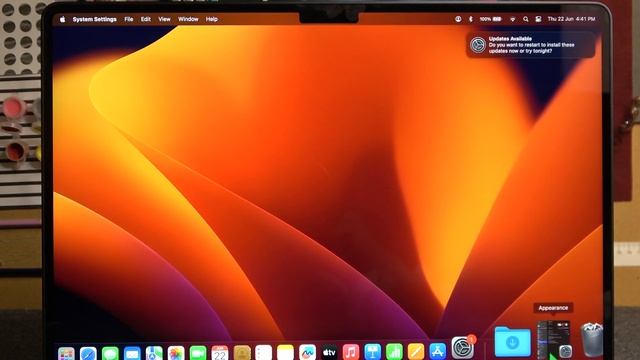
Task: Launch Numbers from the Dock
Action: click(x=394, y=352)
